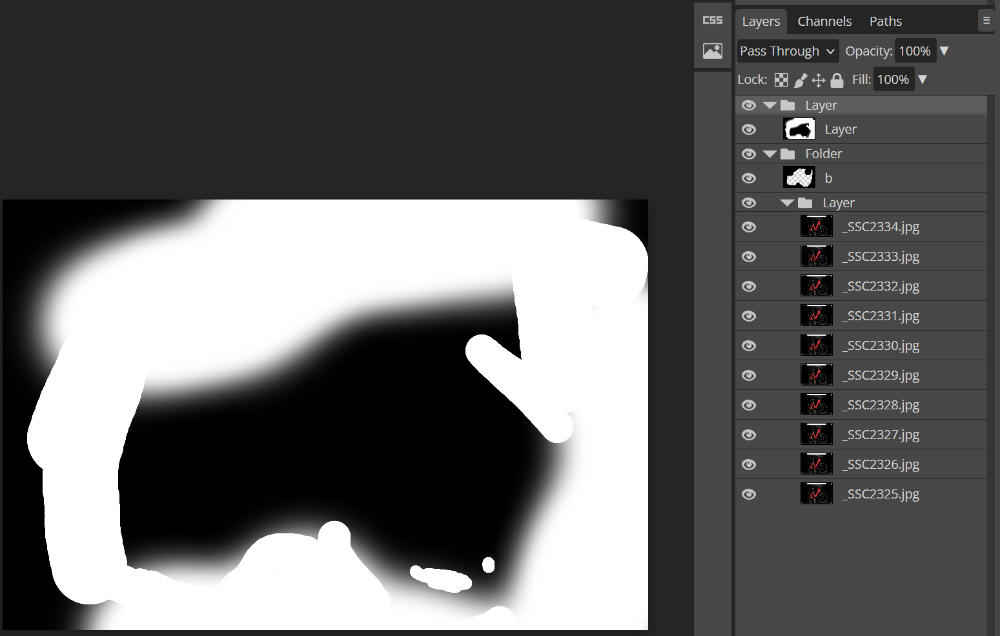The image size is (1000, 636).
Task: Hide the _SSC2329.jpg layer
Action: tap(749, 375)
